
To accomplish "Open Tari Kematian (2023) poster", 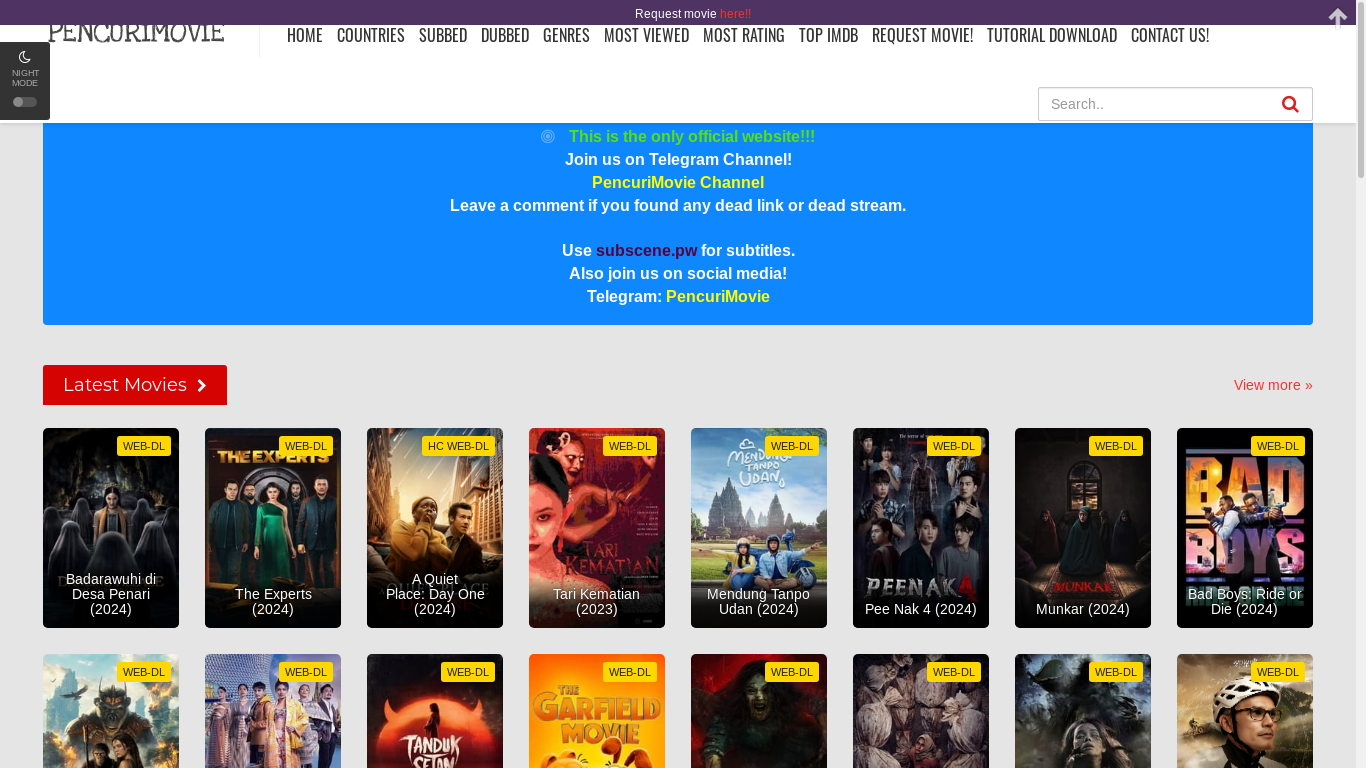I will [597, 528].
